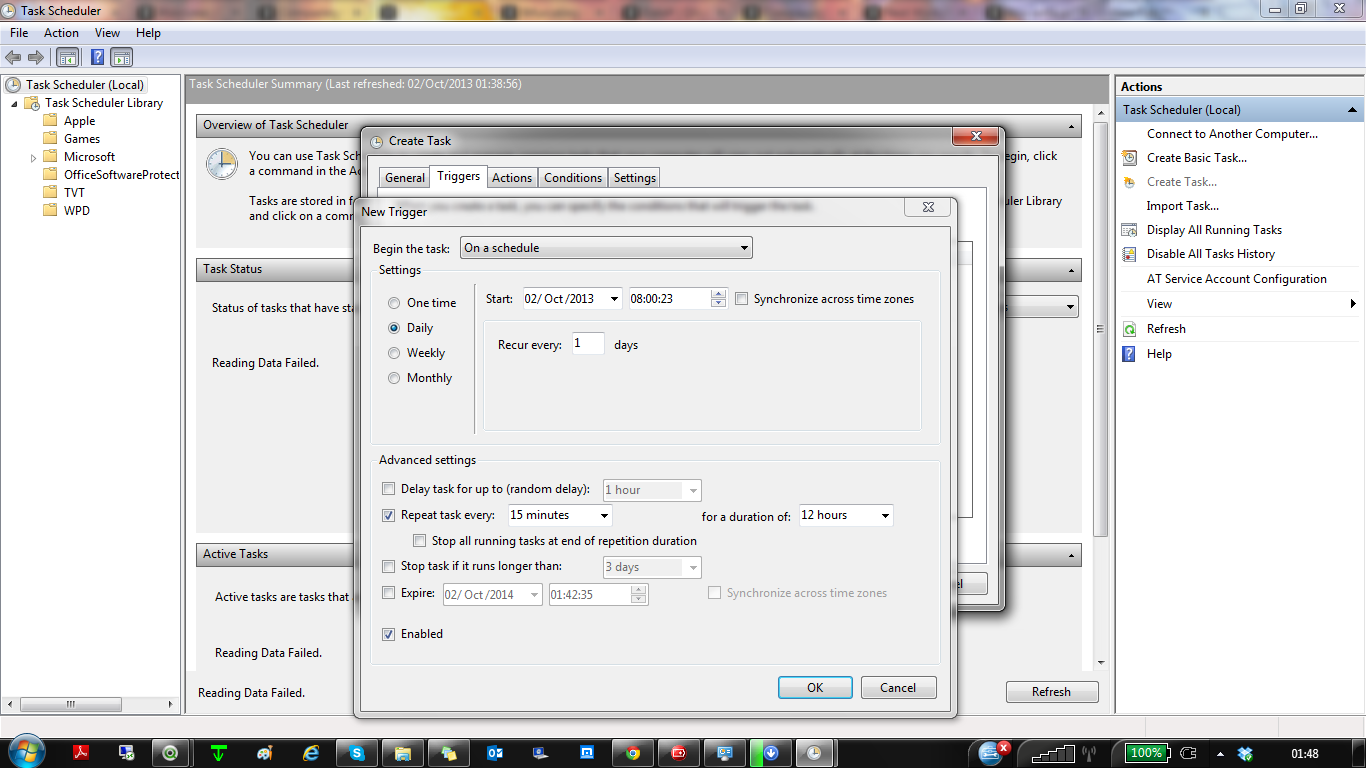Switch to the Actions tab in Create Task
This screenshot has width=1366, height=768.
pyautogui.click(x=512, y=178)
